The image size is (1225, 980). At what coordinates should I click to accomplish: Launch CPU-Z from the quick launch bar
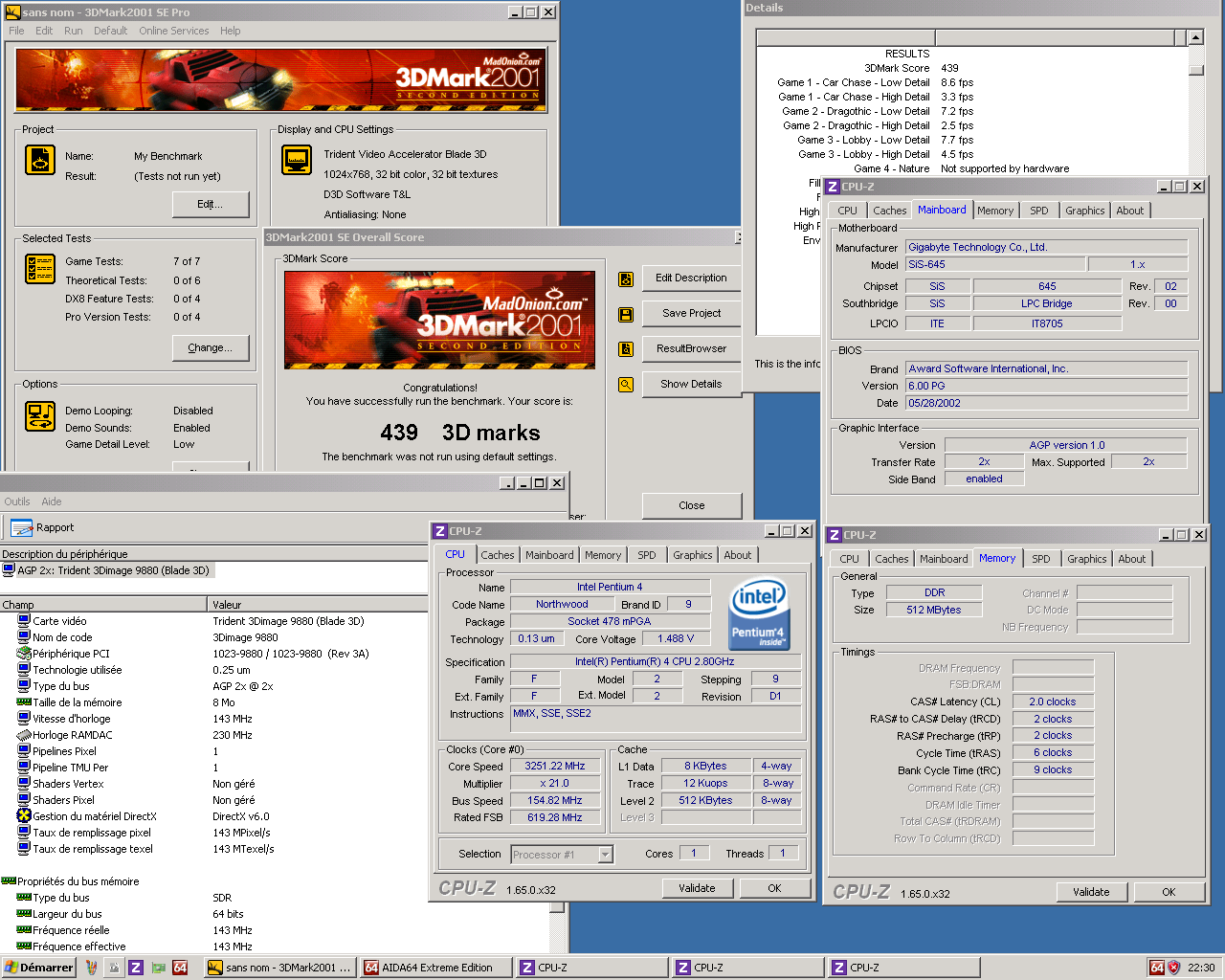pyautogui.click(x=136, y=968)
